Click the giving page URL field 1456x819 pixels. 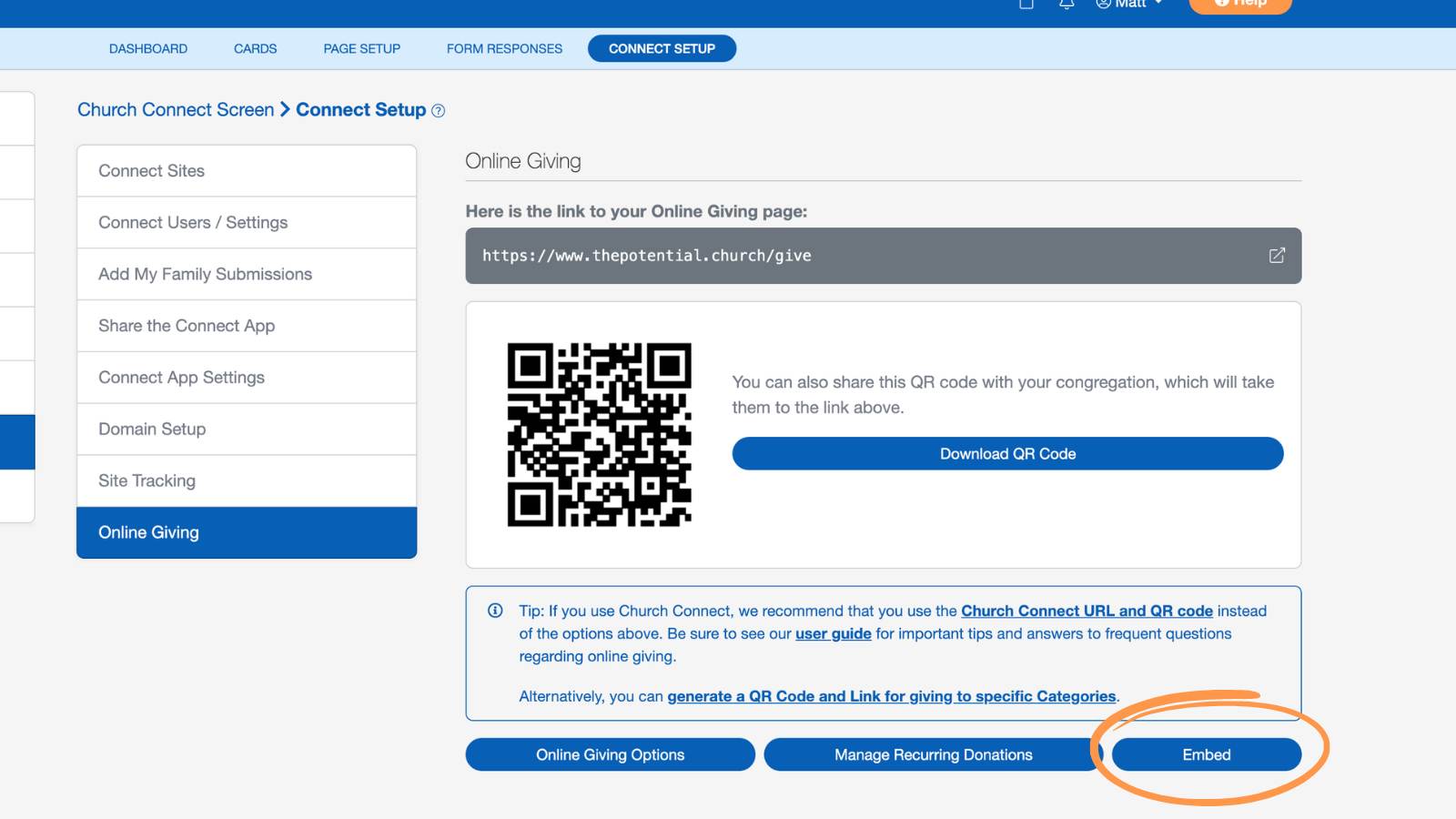(883, 256)
